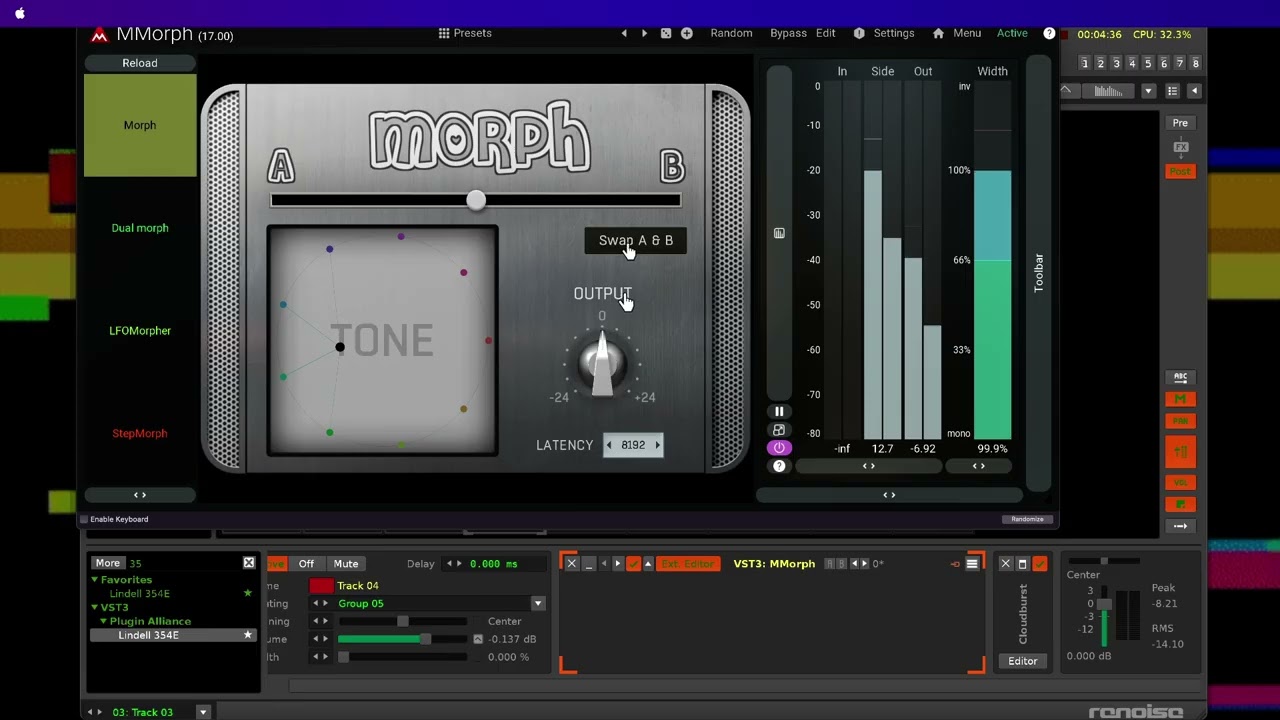The image size is (1280, 720).
Task: Click the purple power icon beside meters
Action: point(779,448)
